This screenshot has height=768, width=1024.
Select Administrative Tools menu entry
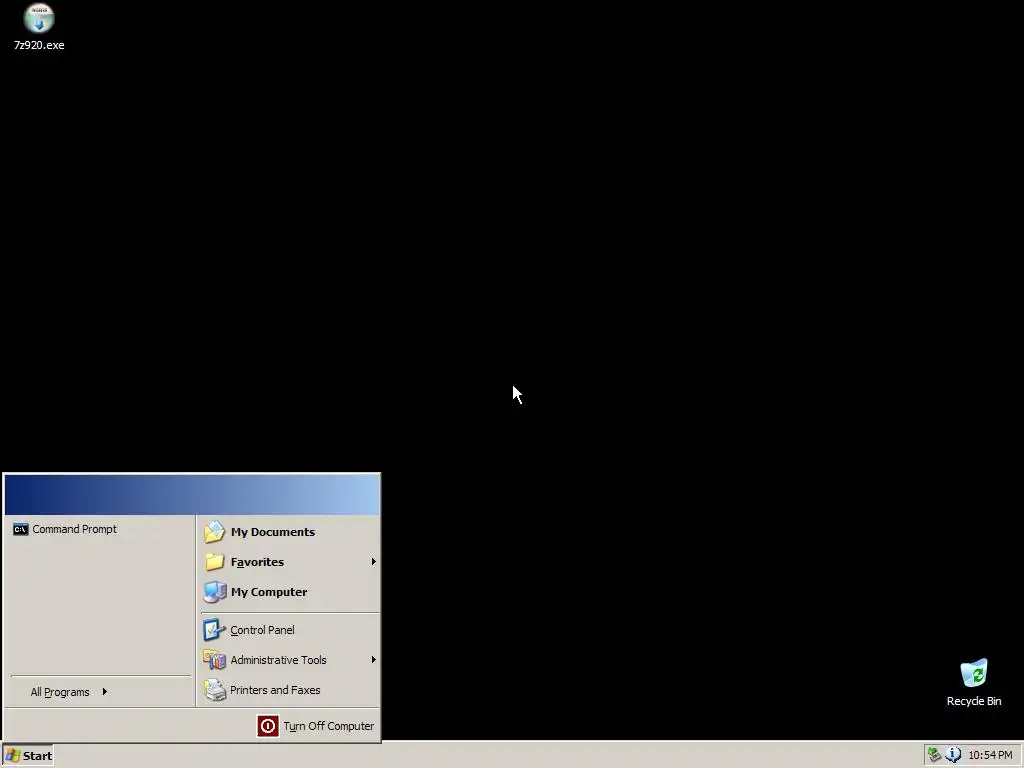click(290, 660)
